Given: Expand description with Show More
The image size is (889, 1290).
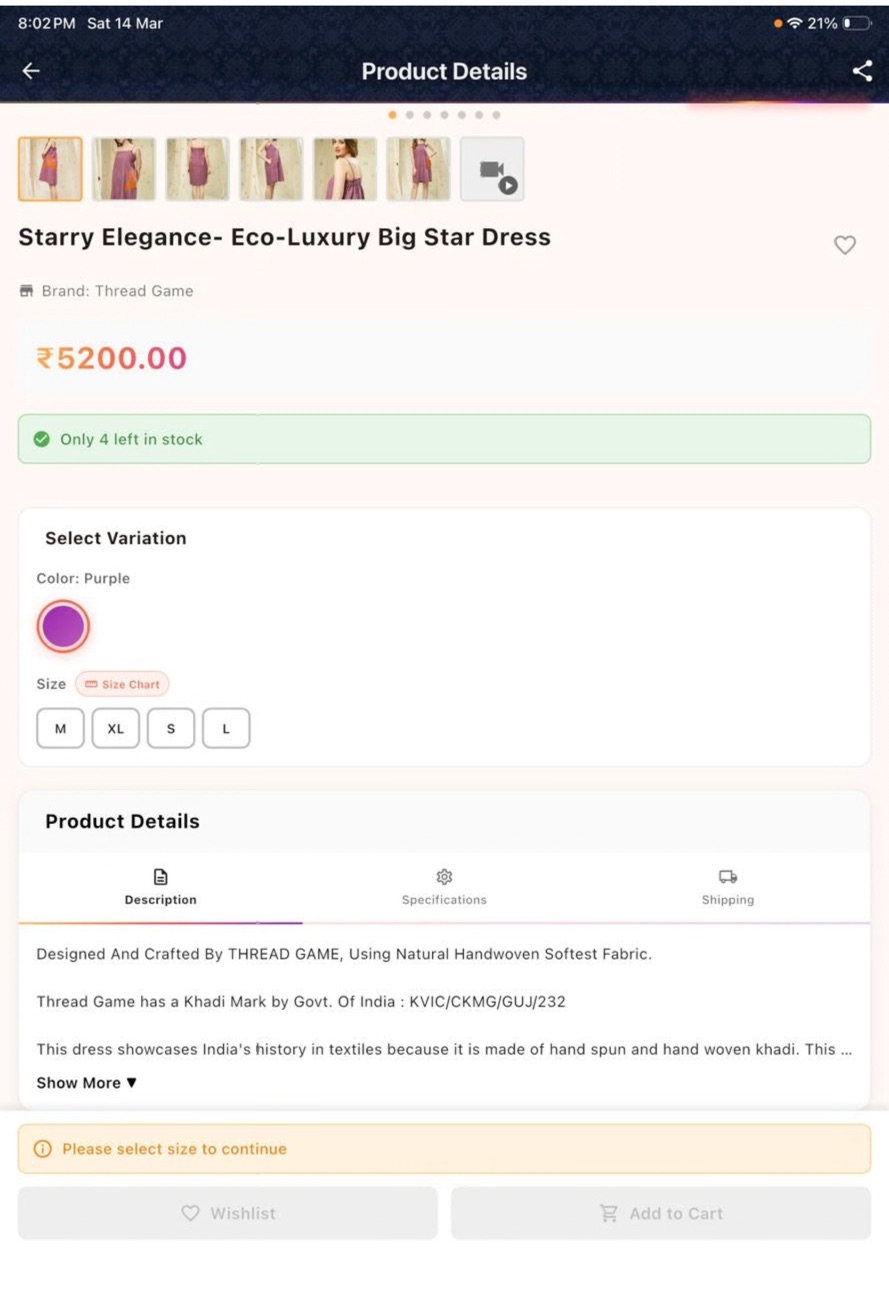Looking at the screenshot, I should (87, 1083).
